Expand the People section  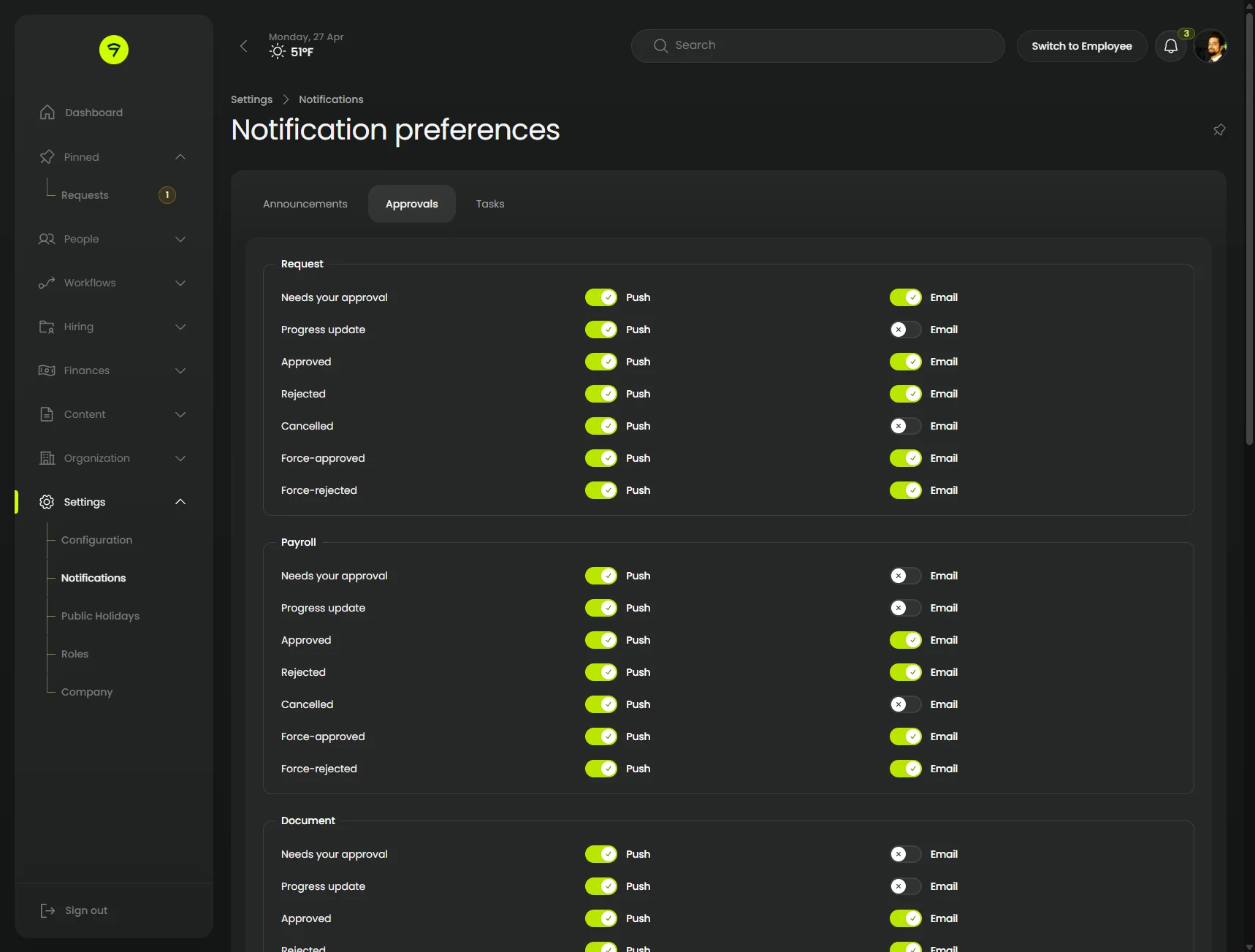point(180,239)
